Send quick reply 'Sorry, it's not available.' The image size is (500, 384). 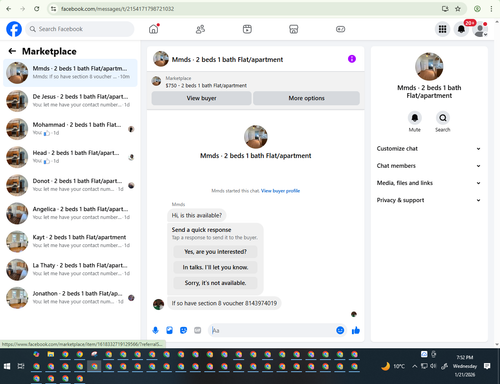pos(215,283)
